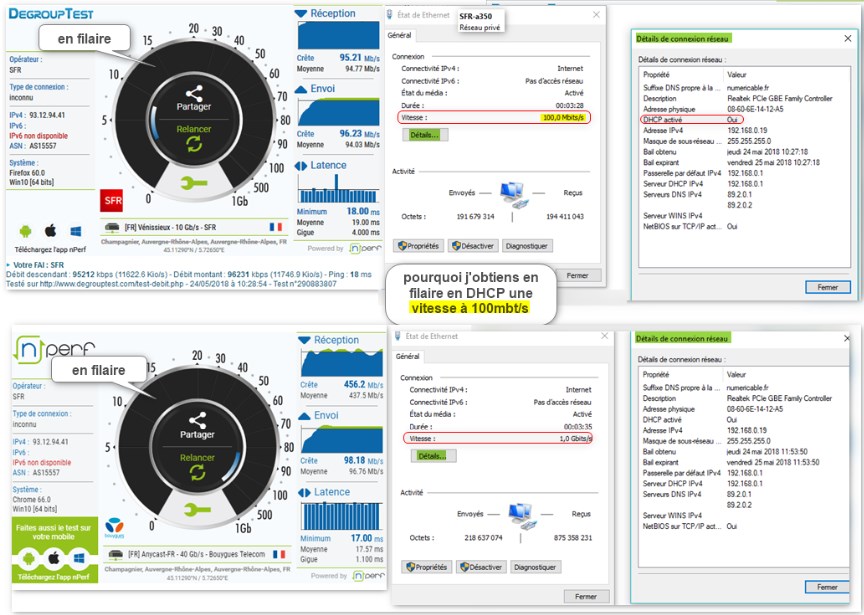Click Fermer in details window with lease 10:27:18

pos(828,287)
